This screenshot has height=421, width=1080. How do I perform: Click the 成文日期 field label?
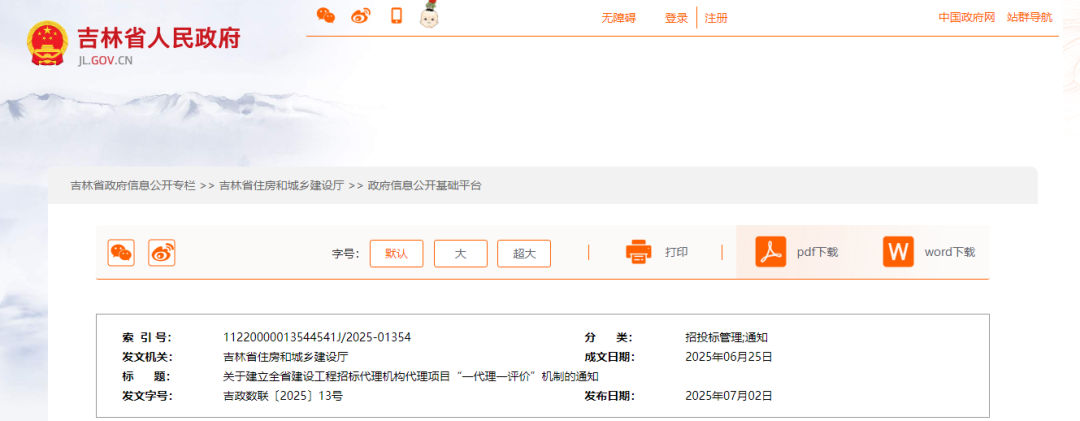610,357
